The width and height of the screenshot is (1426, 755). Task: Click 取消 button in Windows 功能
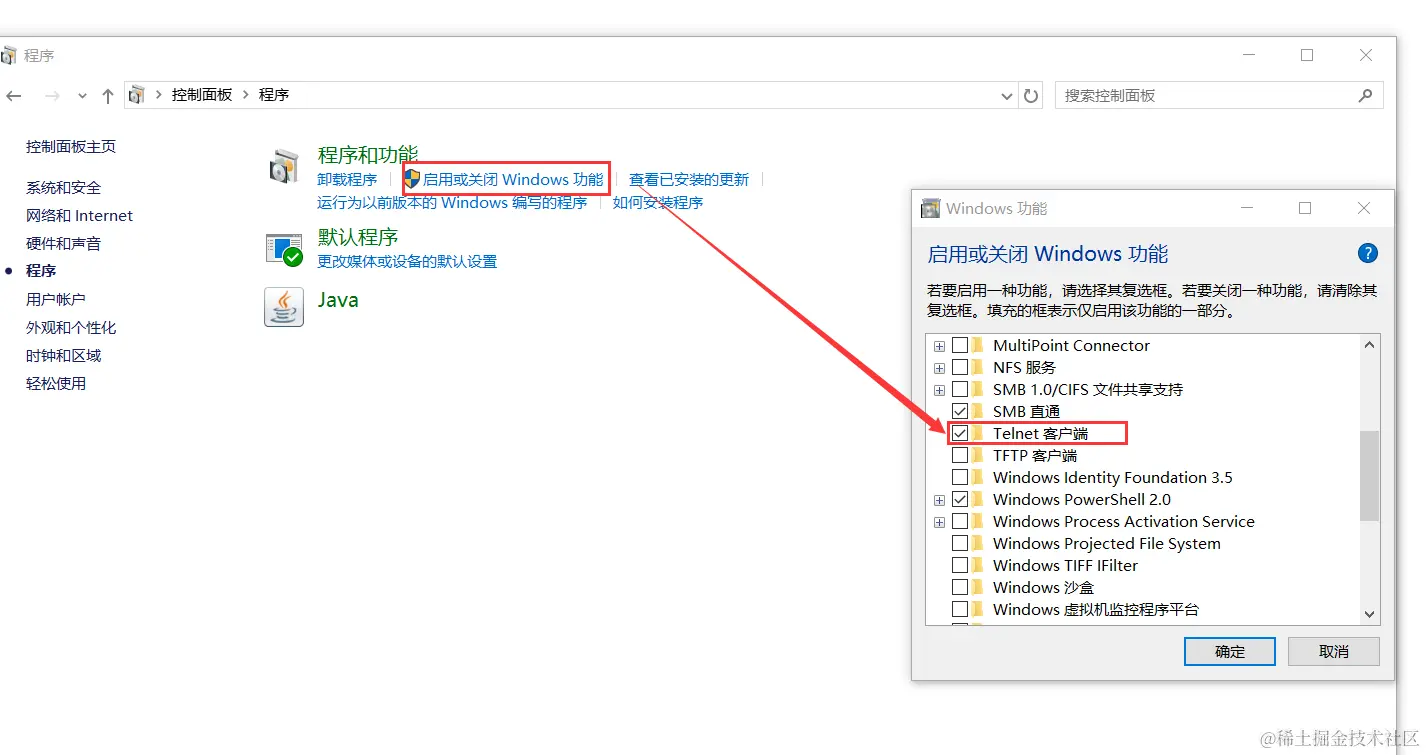(x=1334, y=652)
